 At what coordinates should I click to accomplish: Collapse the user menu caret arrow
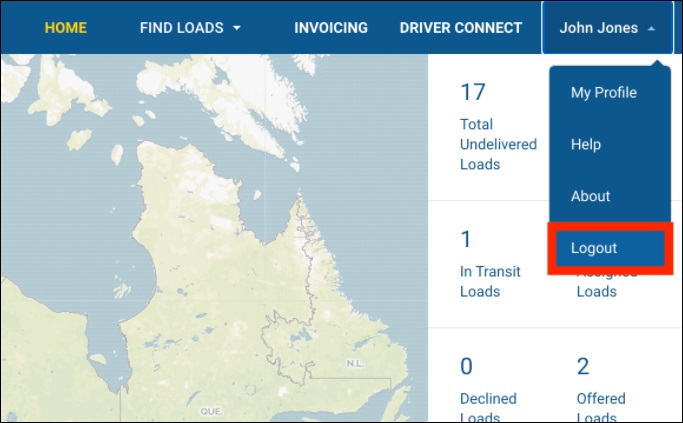pos(652,28)
